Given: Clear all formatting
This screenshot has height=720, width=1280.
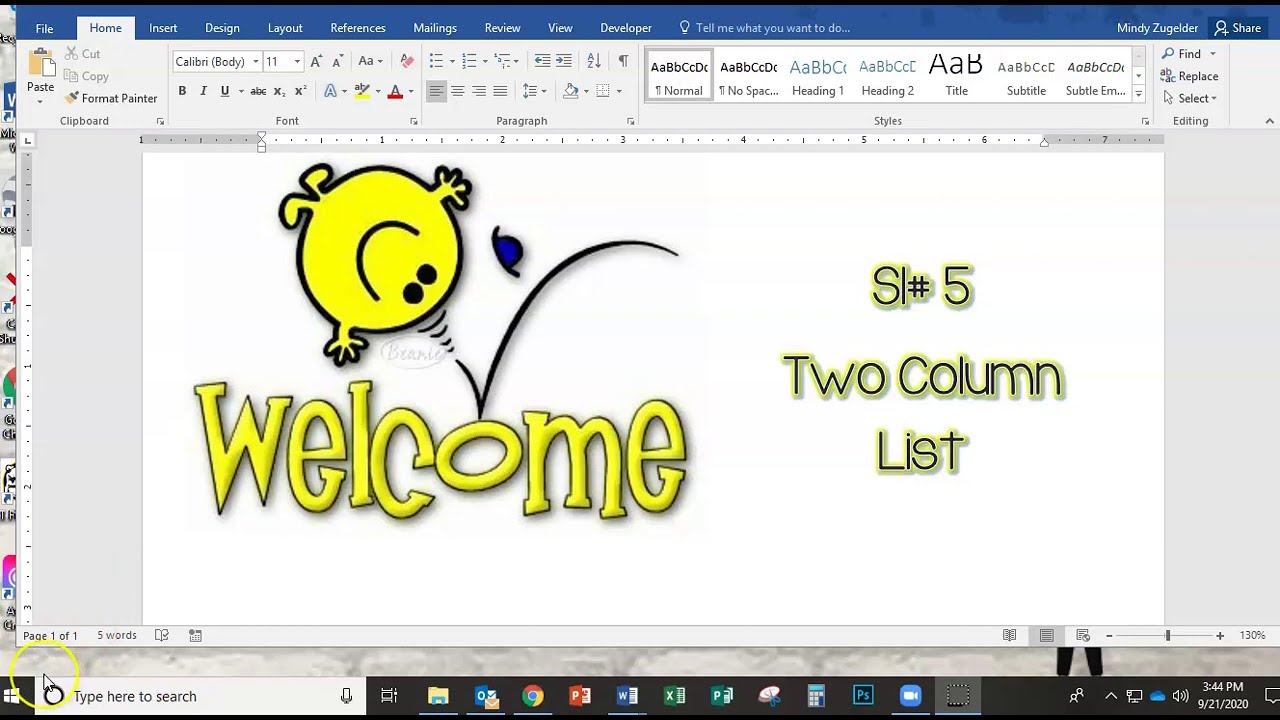Looking at the screenshot, I should [x=406, y=61].
